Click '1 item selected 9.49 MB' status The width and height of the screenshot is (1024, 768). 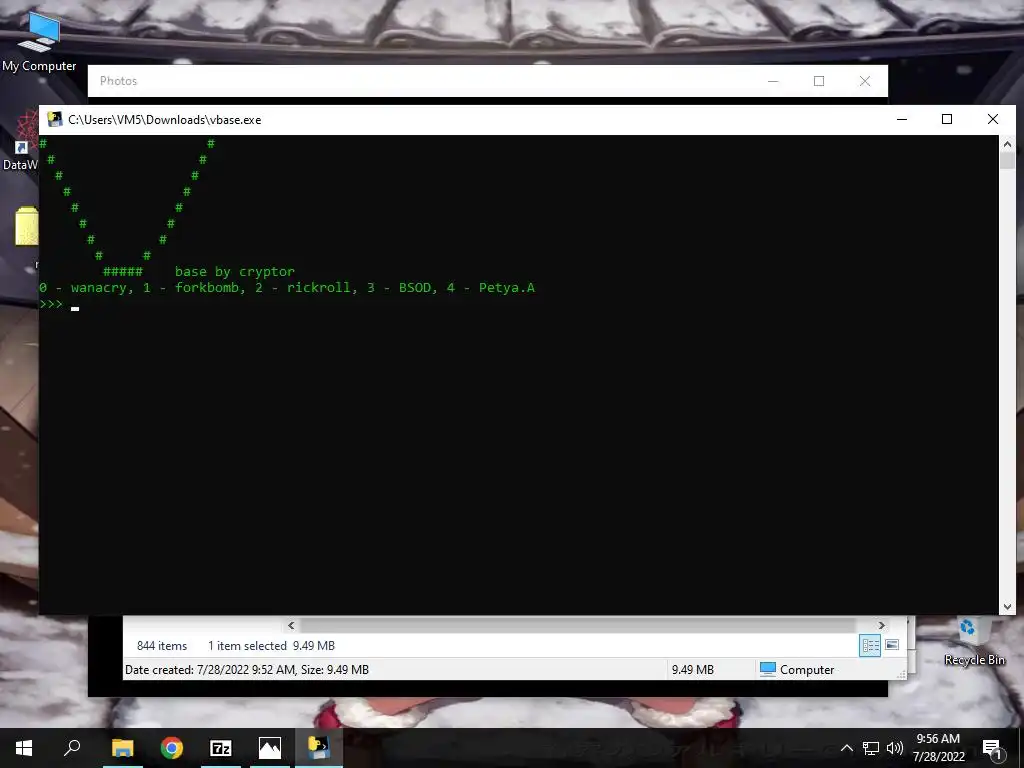tap(271, 646)
